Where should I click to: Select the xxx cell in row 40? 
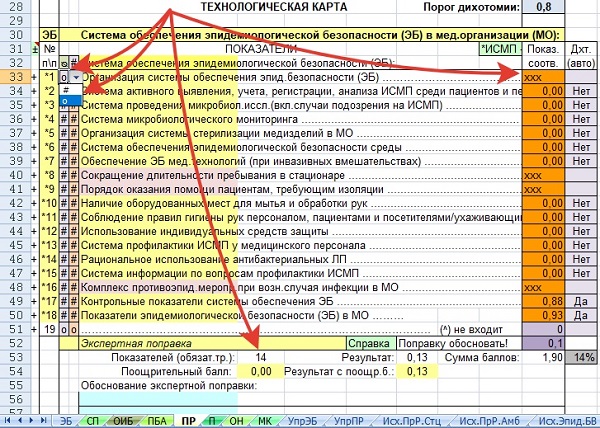point(543,175)
